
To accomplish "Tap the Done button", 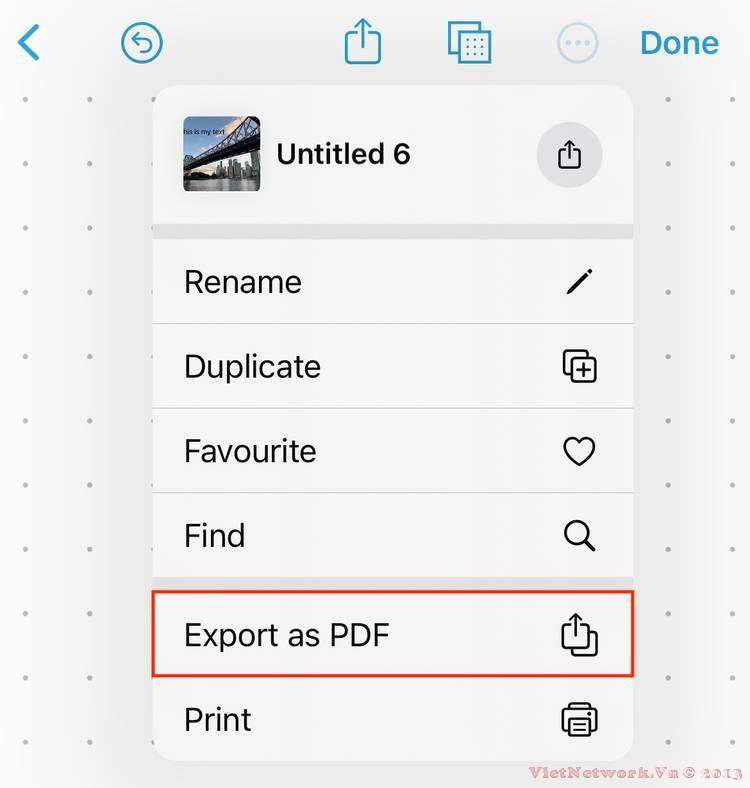I will pyautogui.click(x=680, y=43).
